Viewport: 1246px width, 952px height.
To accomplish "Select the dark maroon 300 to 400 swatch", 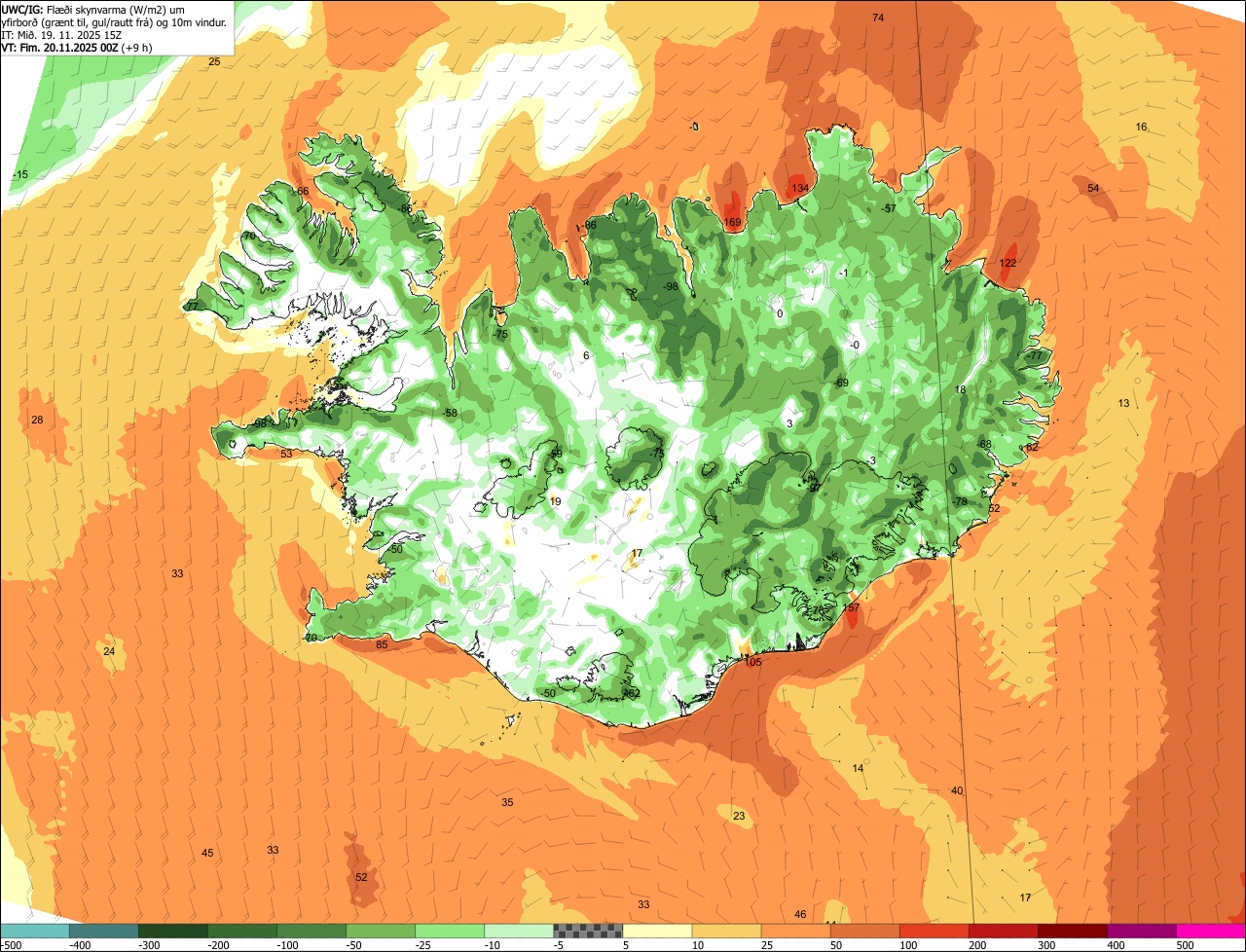I will [x=1073, y=932].
